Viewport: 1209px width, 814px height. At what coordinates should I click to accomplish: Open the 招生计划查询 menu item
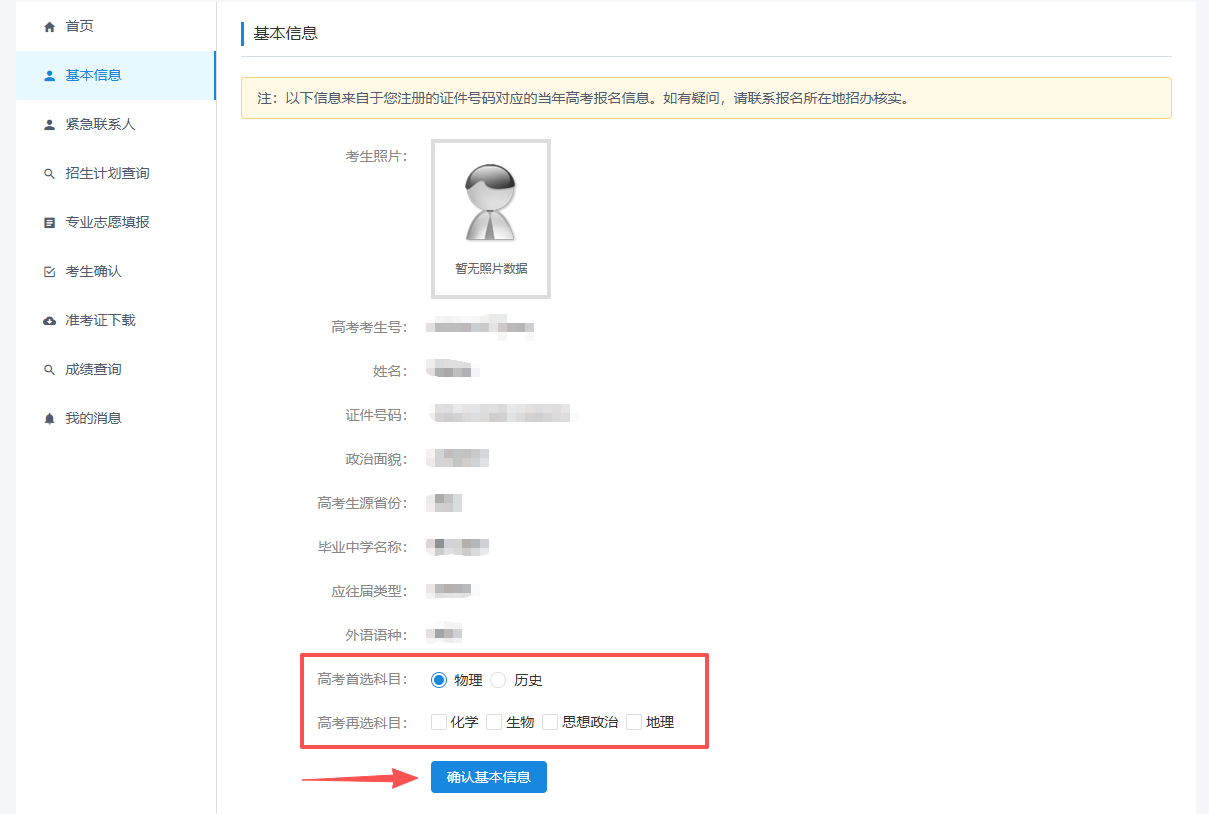tap(107, 174)
